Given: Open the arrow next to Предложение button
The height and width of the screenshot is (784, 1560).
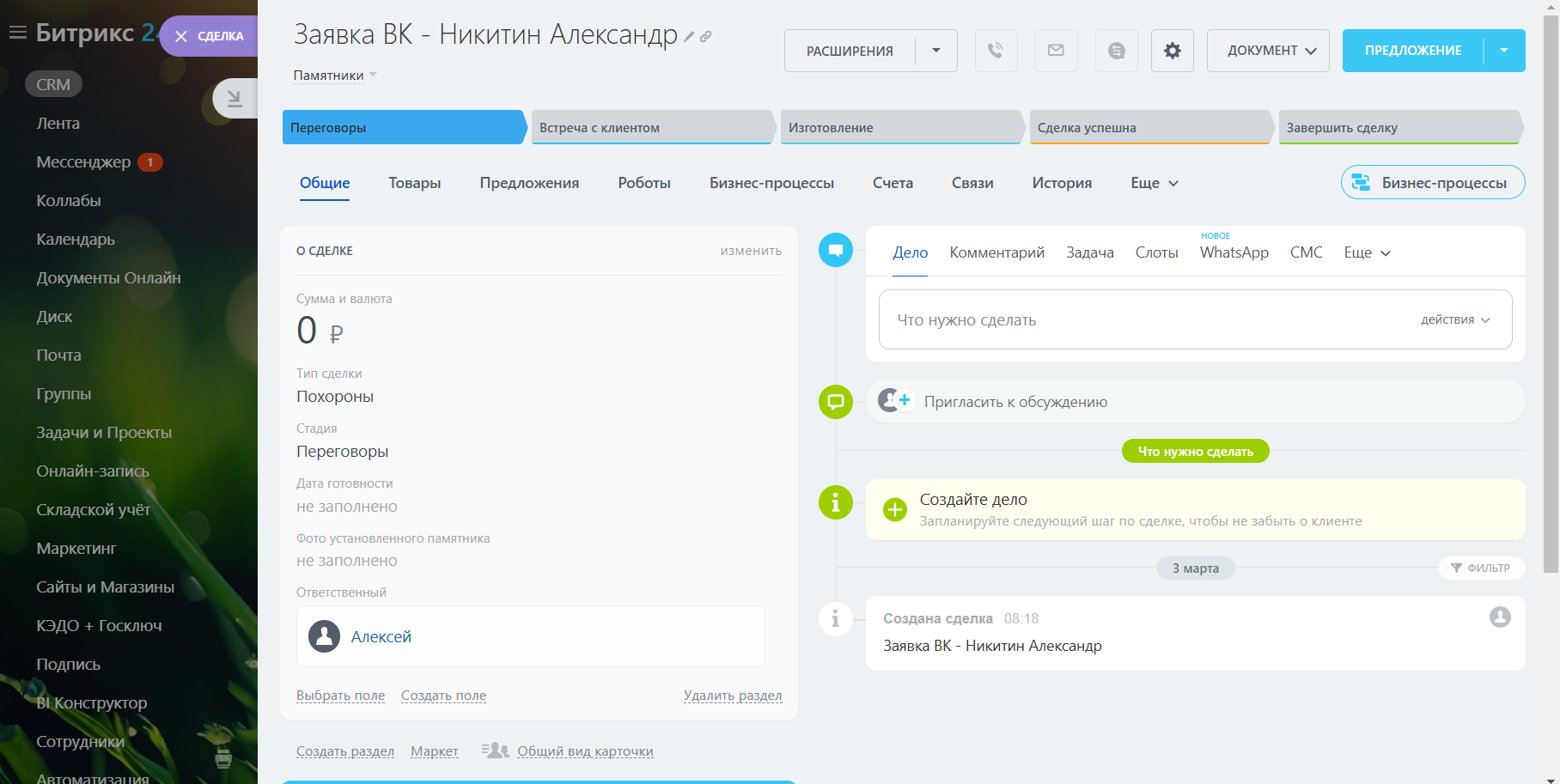Looking at the screenshot, I should [1503, 51].
